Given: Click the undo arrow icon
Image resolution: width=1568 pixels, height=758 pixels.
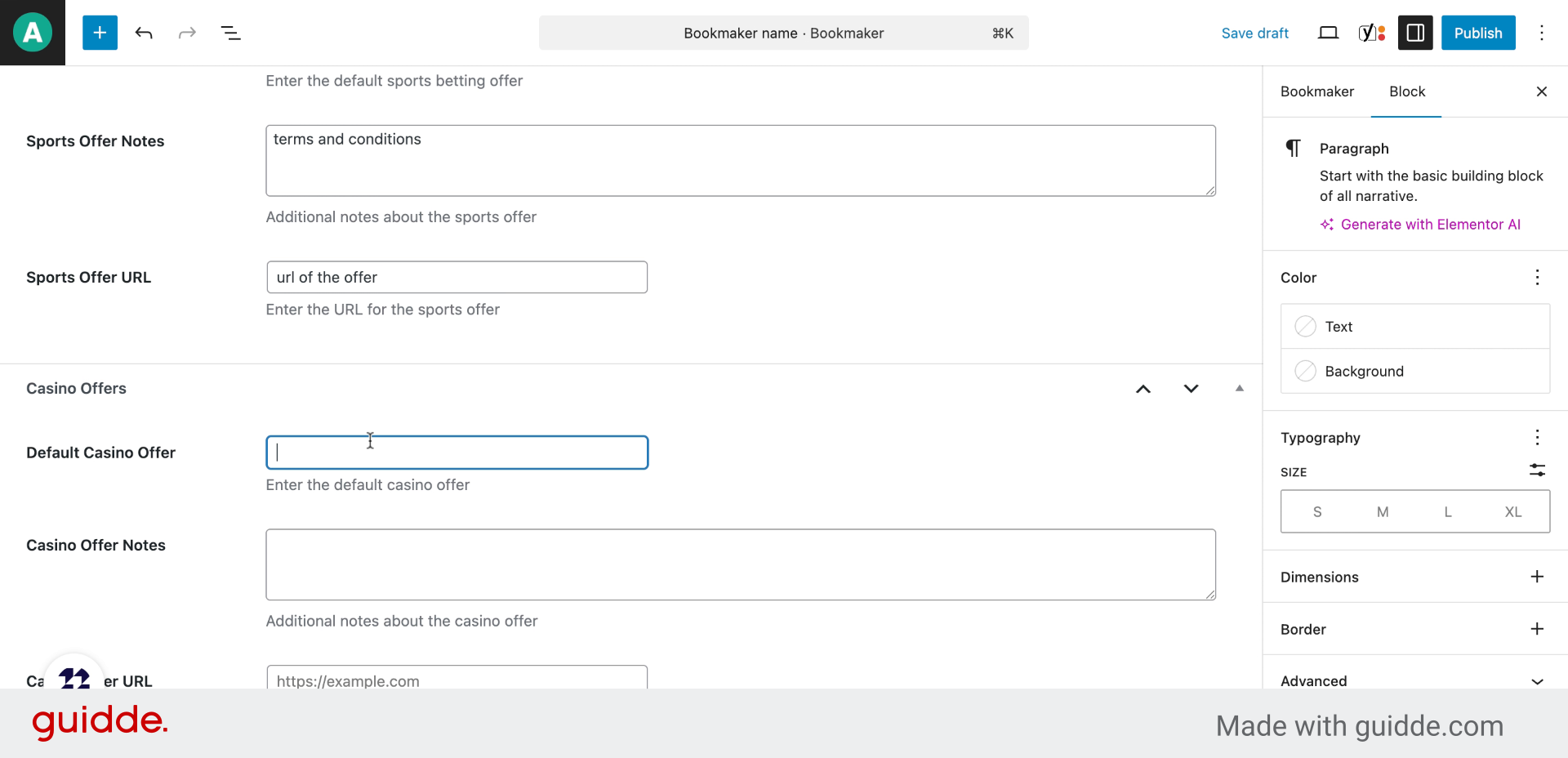Looking at the screenshot, I should click(x=144, y=33).
